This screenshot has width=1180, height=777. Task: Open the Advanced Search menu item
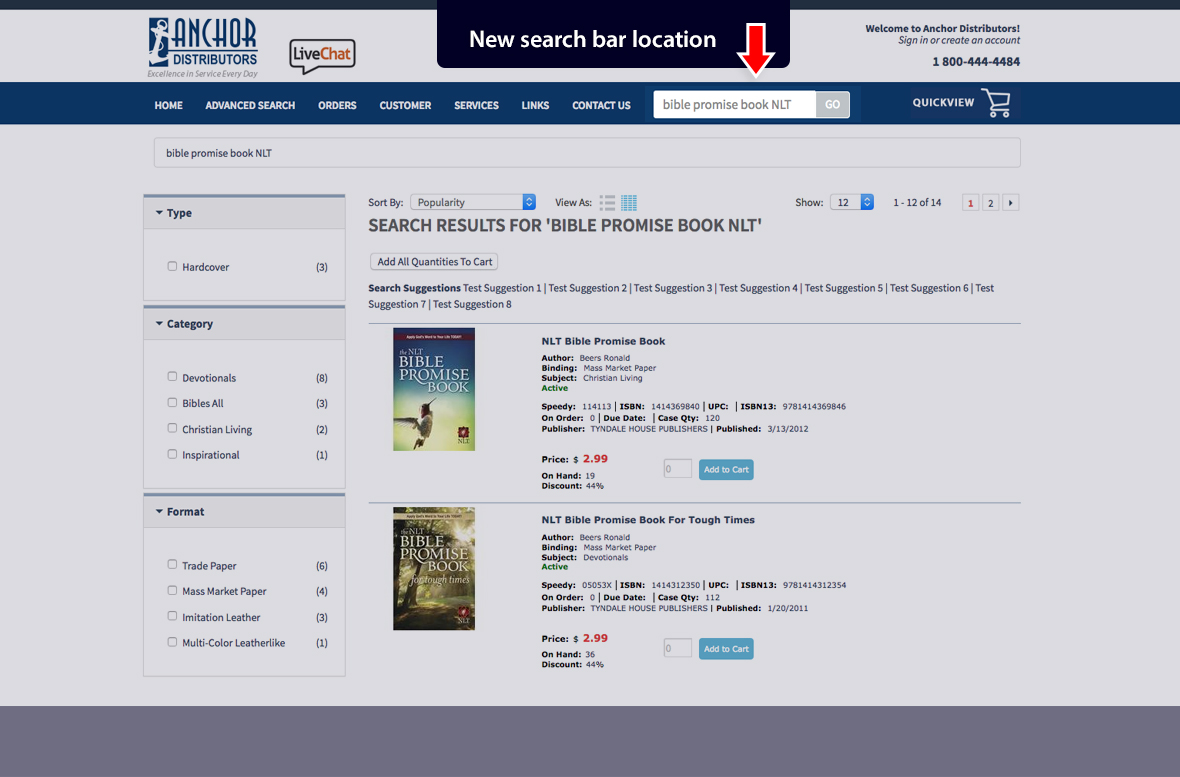click(250, 105)
